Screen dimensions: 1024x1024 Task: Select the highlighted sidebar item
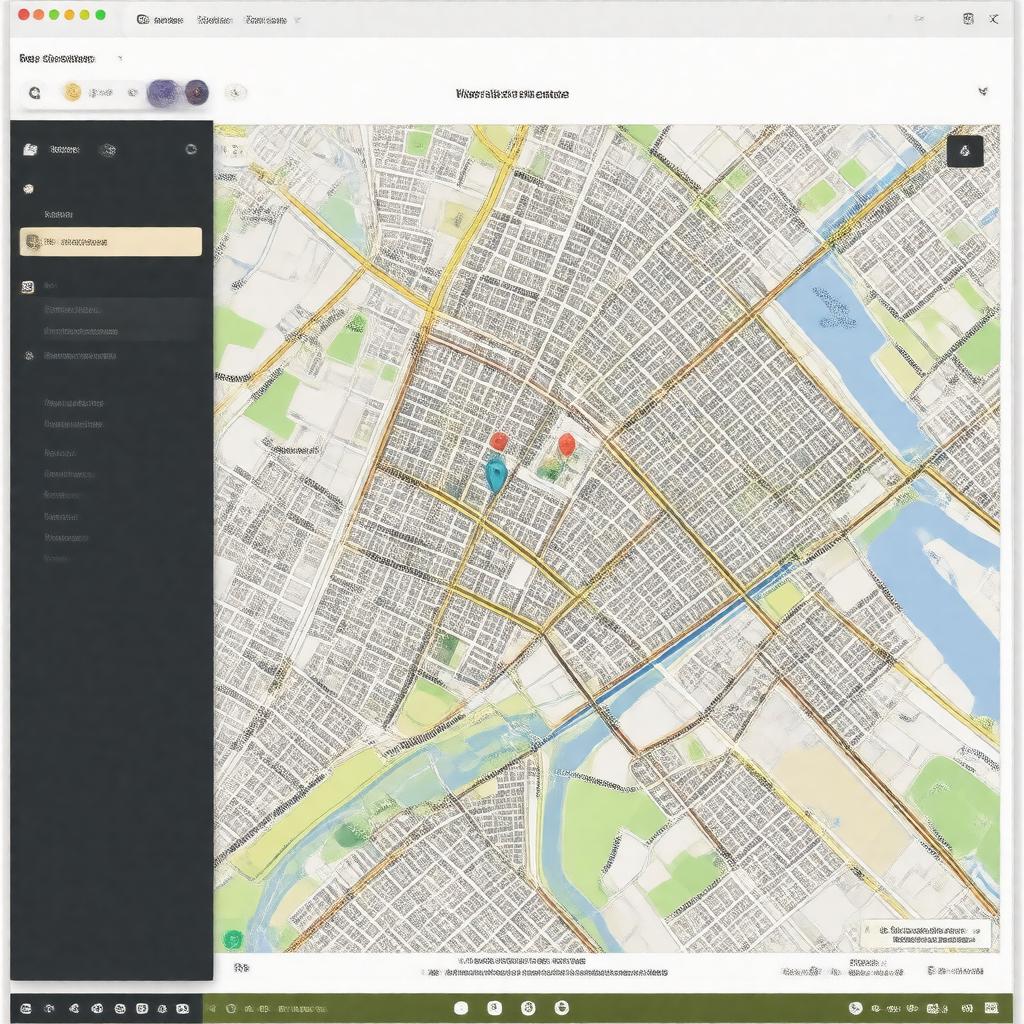pos(111,242)
